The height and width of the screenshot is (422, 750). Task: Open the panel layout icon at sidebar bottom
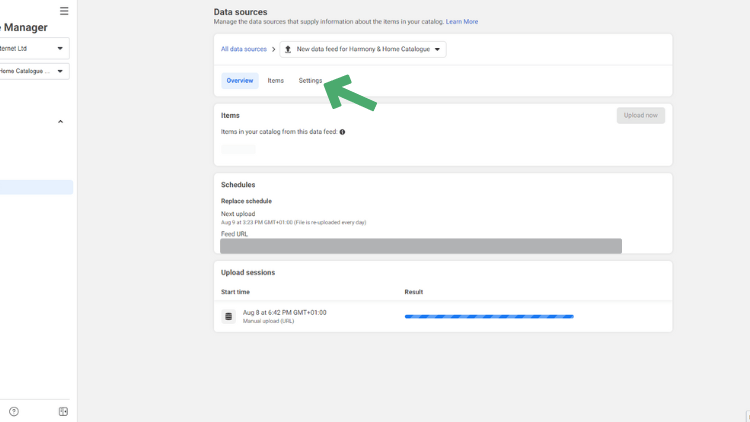tap(63, 411)
